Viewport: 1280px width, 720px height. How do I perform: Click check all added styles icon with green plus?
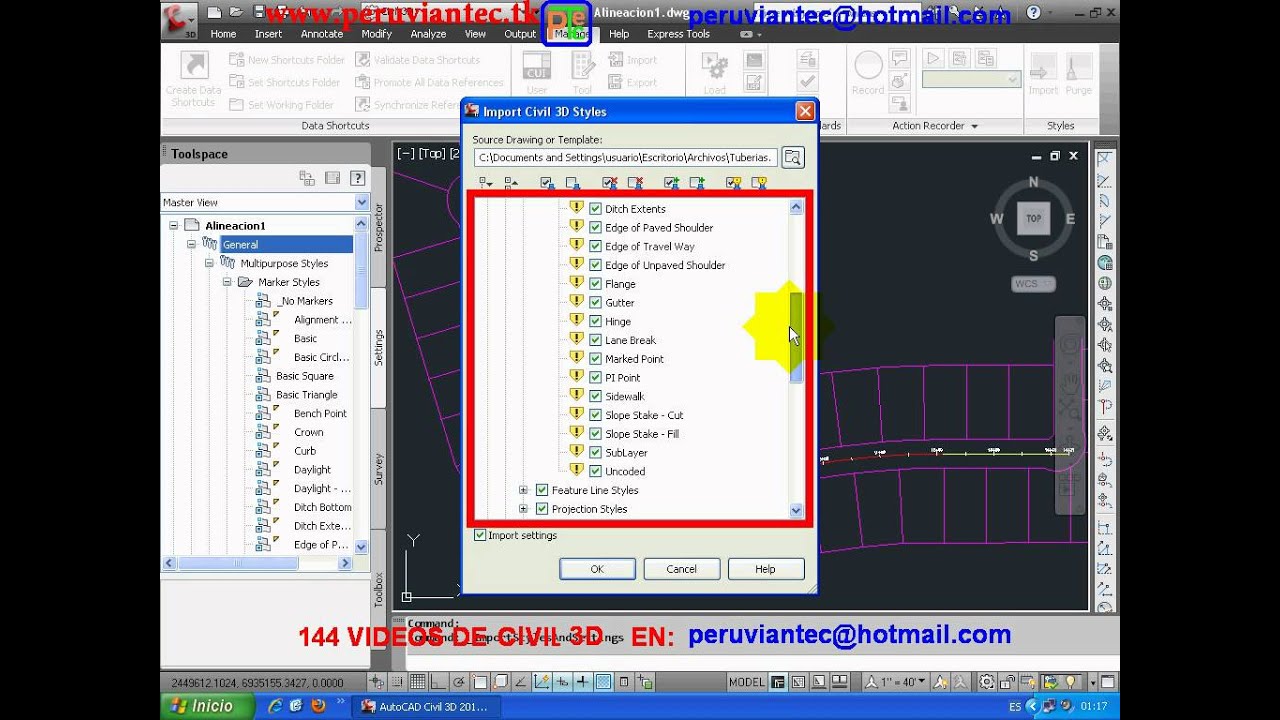tap(672, 183)
